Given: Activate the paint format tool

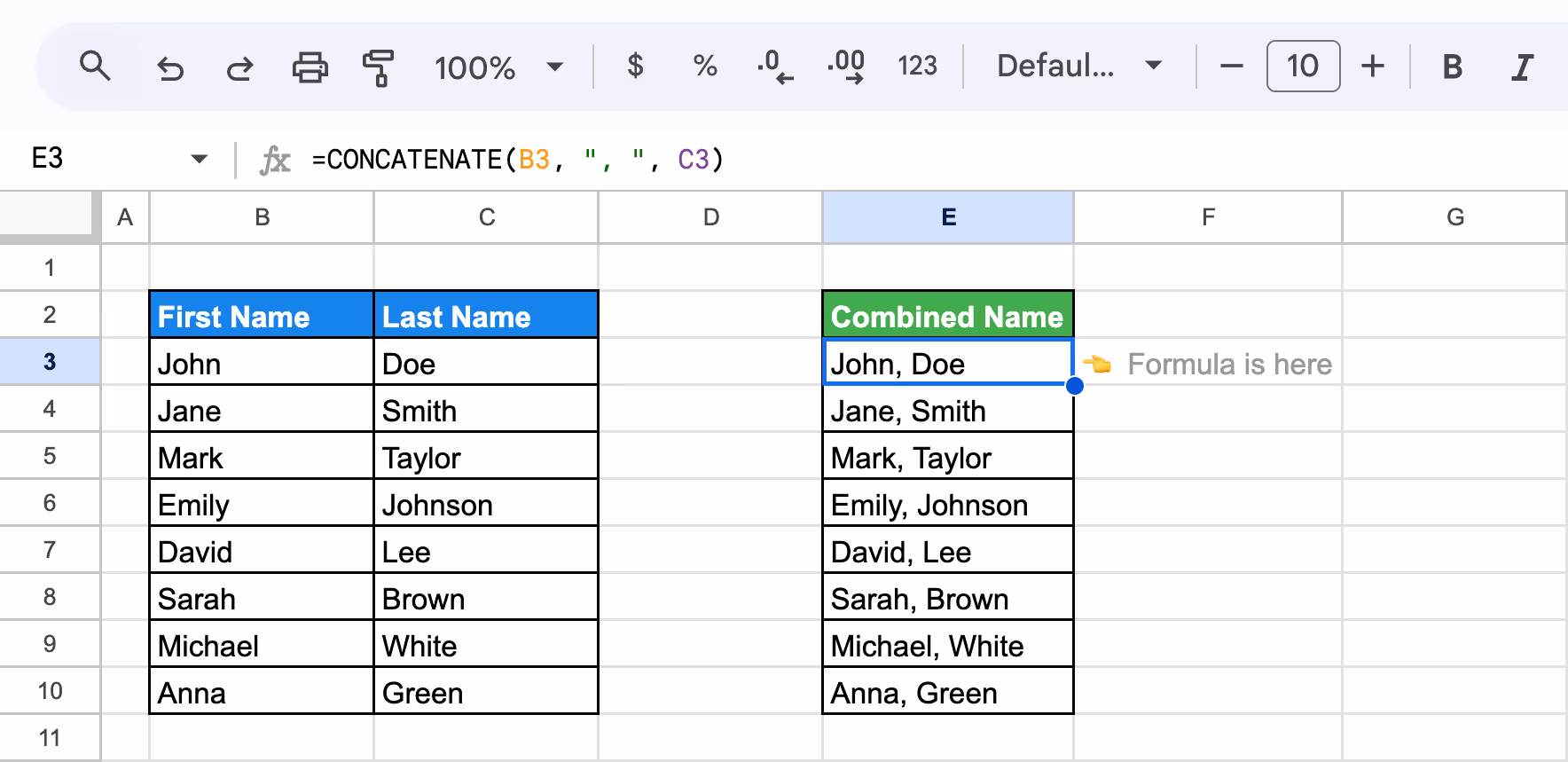Looking at the screenshot, I should coord(379,67).
